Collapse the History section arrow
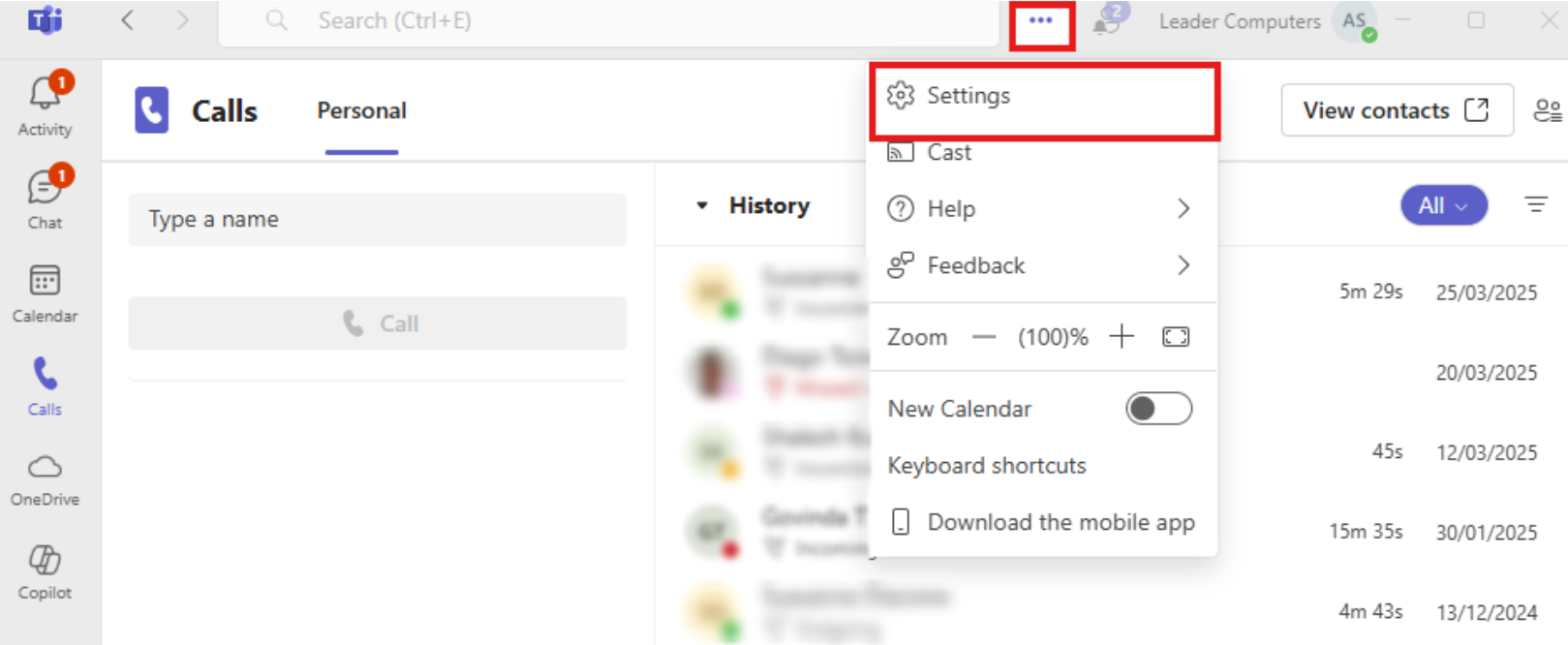Viewport: 1568px width, 645px height. click(702, 205)
